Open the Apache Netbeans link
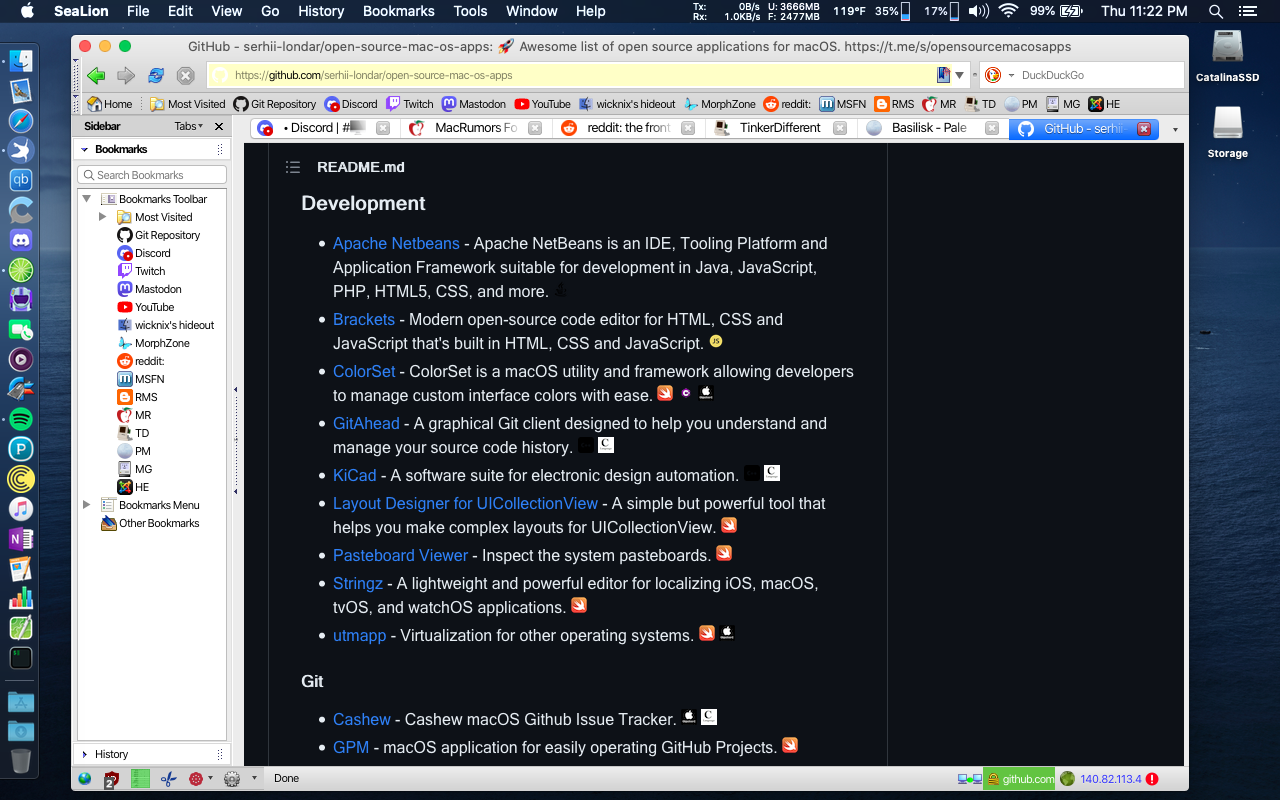Screen dimensions: 1280x800 pyautogui.click(x=396, y=243)
